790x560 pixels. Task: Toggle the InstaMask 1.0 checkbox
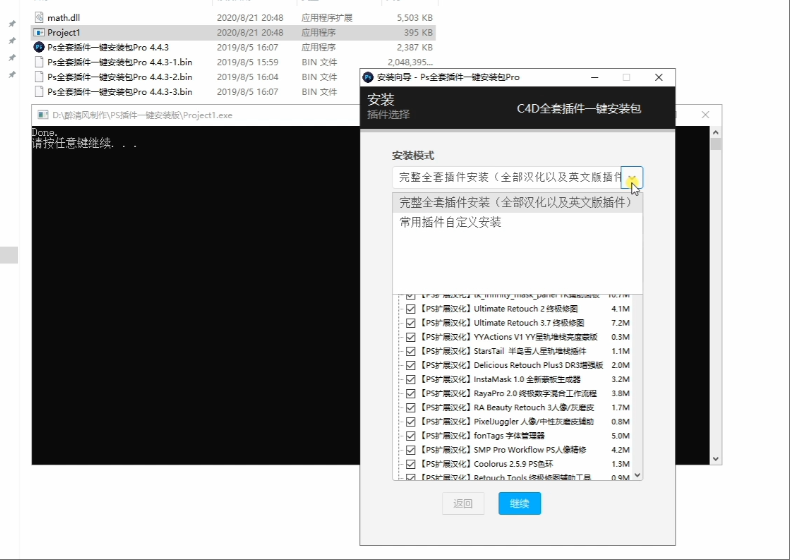[410, 380]
